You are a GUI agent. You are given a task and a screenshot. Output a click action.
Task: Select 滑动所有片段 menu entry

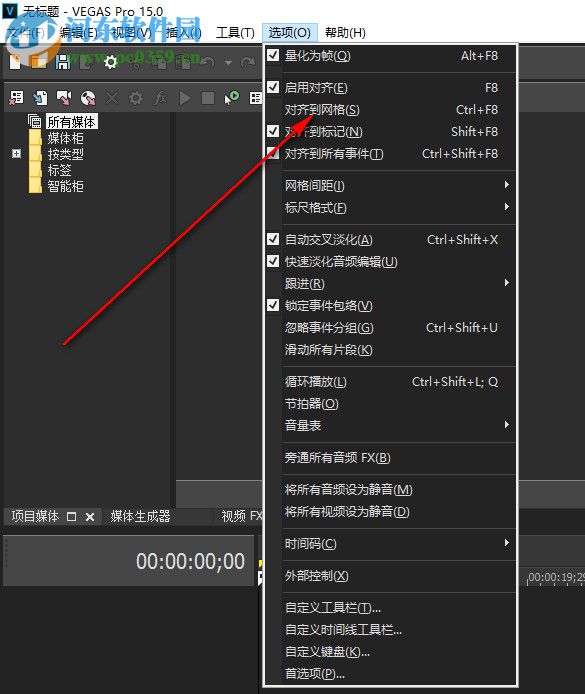tap(391, 350)
